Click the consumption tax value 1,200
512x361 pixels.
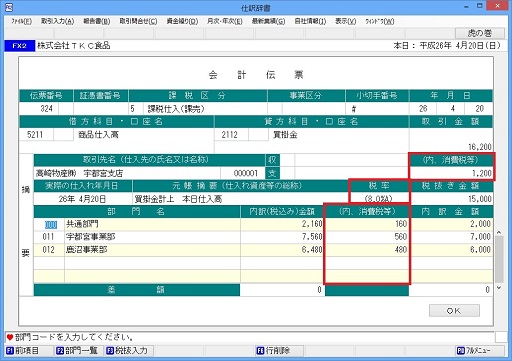(x=482, y=173)
